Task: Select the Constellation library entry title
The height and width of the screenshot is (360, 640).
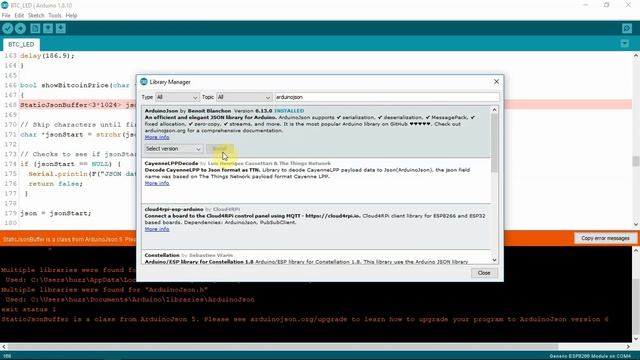Action: click(x=162, y=255)
